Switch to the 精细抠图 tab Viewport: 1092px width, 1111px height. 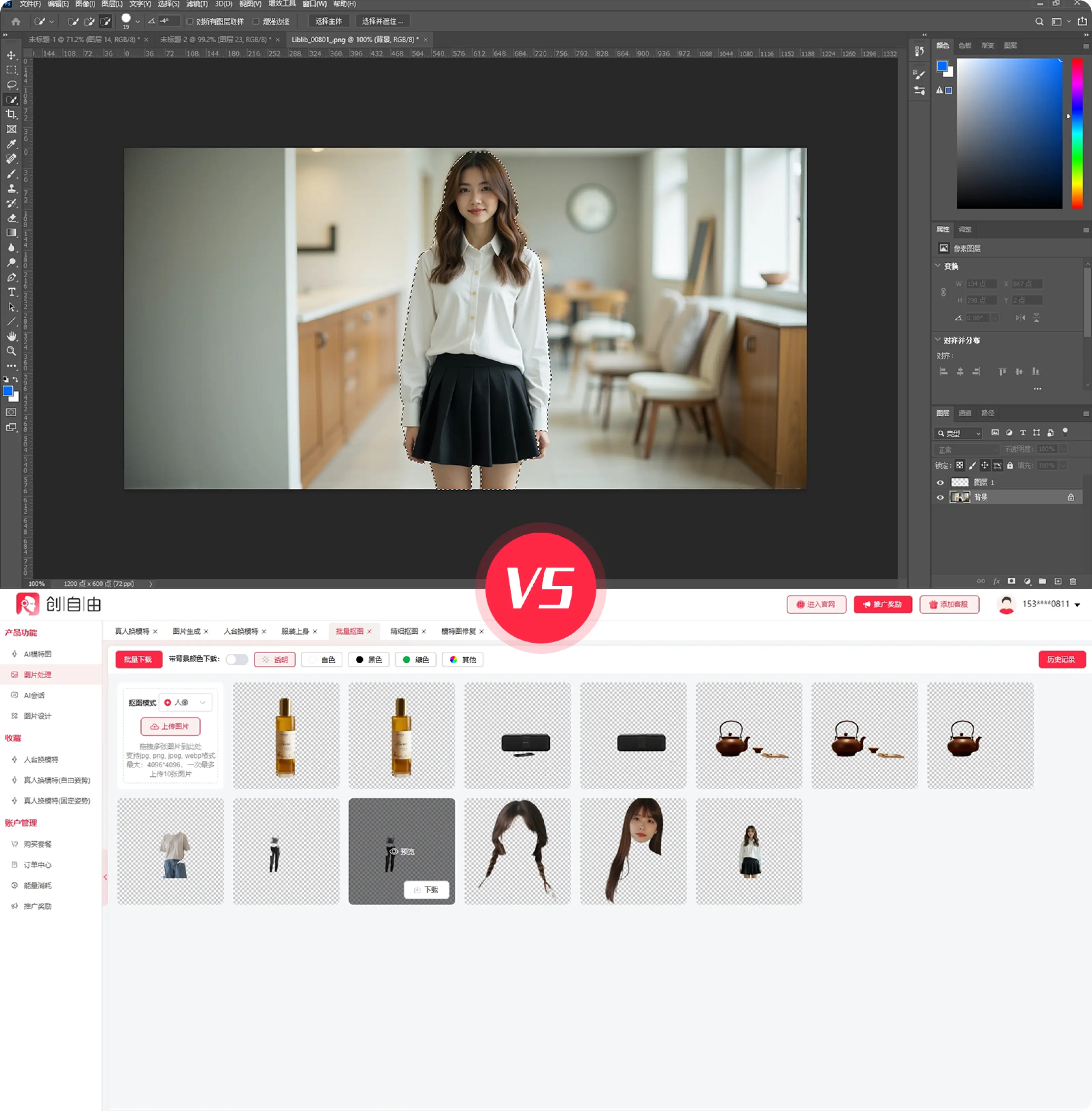[x=404, y=631]
